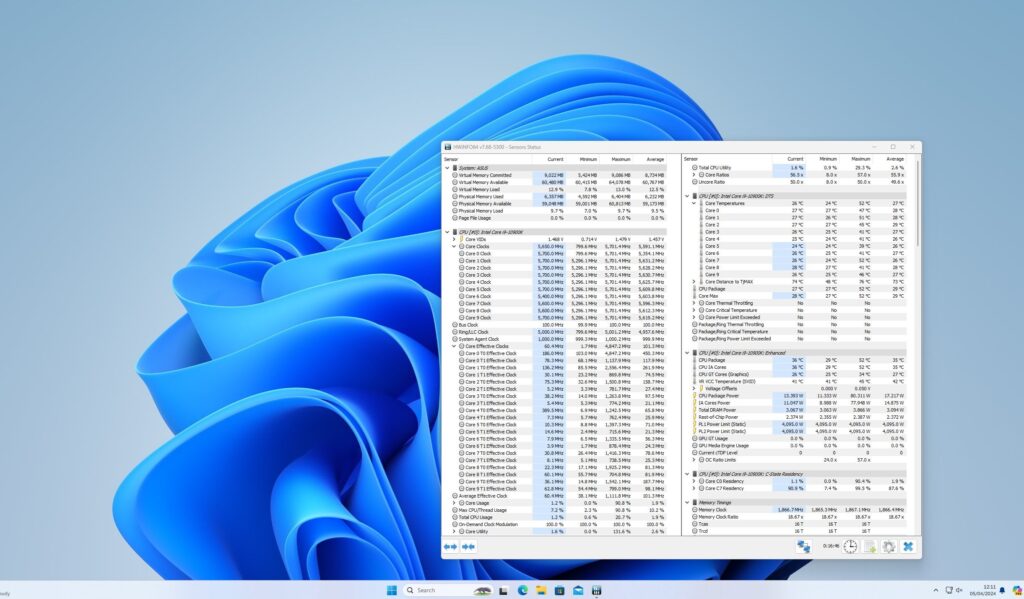Click the Task View icon on taskbar
The image size is (1024, 599).
(x=504, y=590)
